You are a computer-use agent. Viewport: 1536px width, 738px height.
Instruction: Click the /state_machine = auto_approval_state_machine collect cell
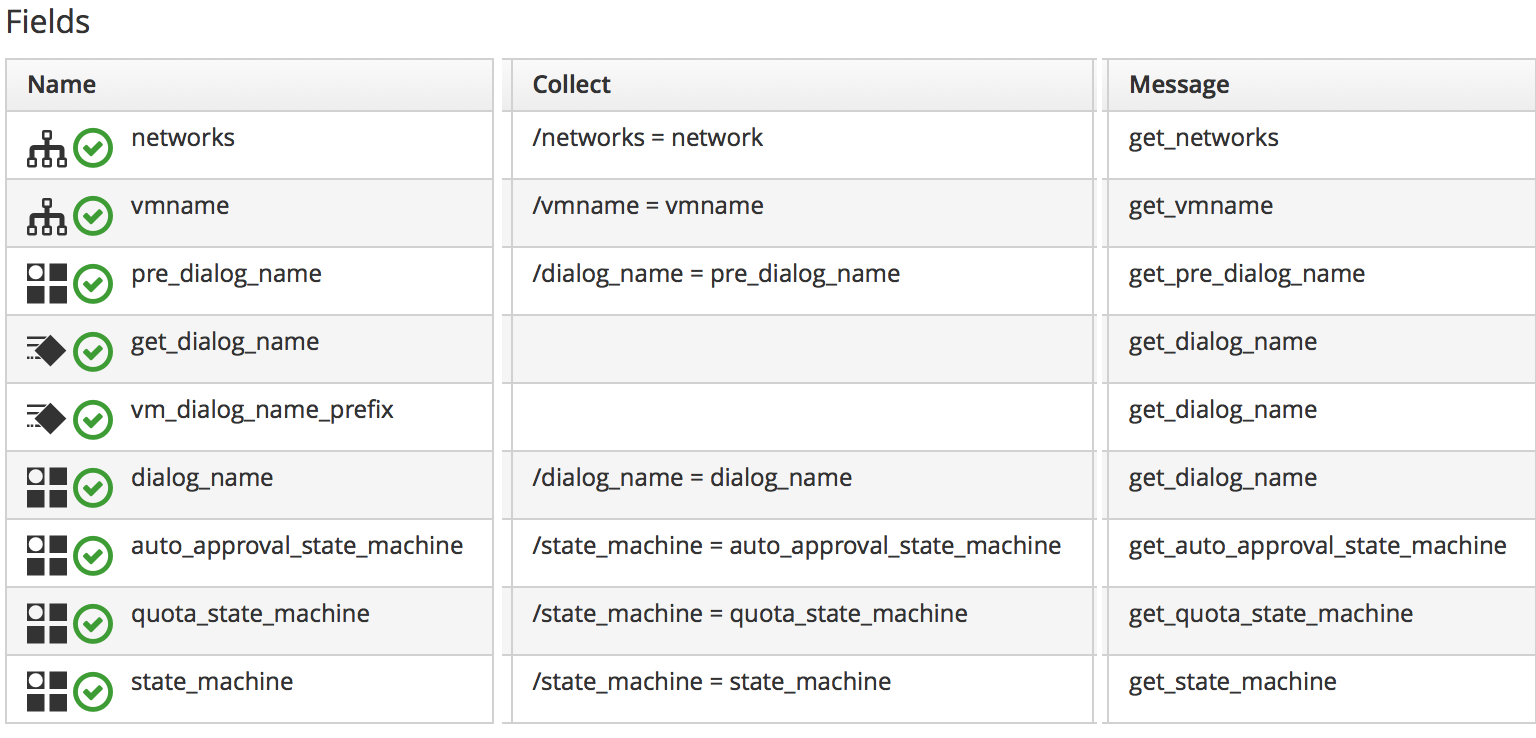[x=796, y=546]
